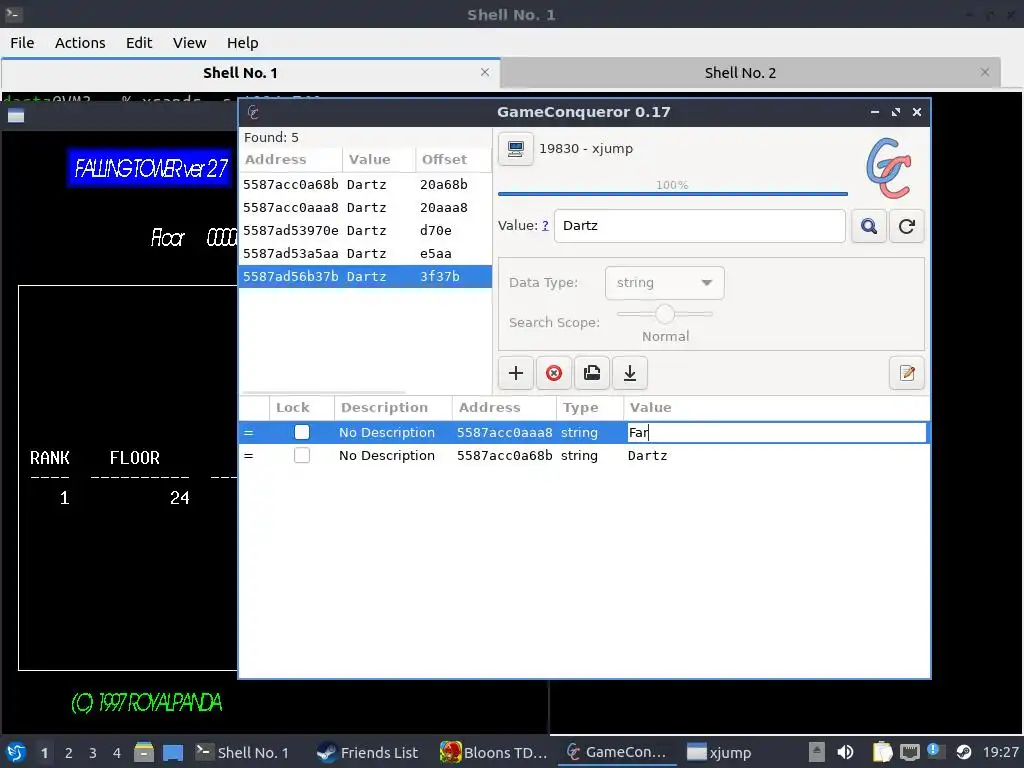Switch to workspace 3 in the taskbar

coord(92,753)
